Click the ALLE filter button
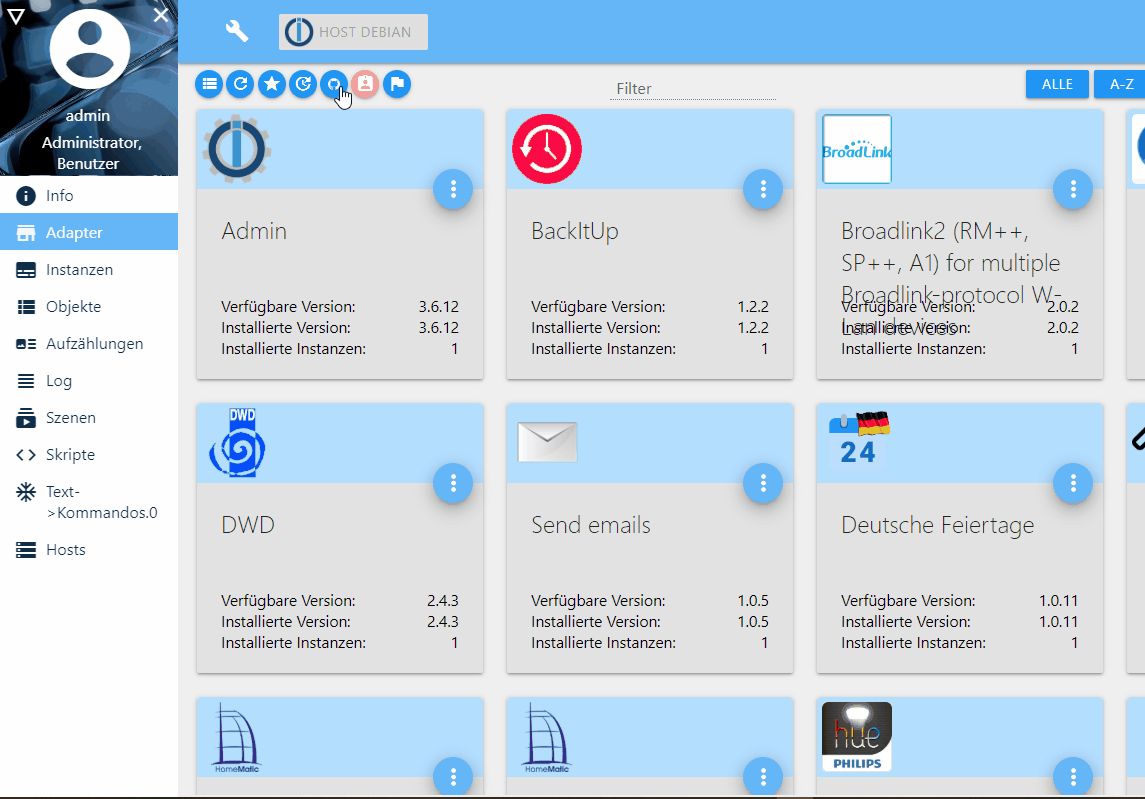The width and height of the screenshot is (1145, 799). 1057,84
